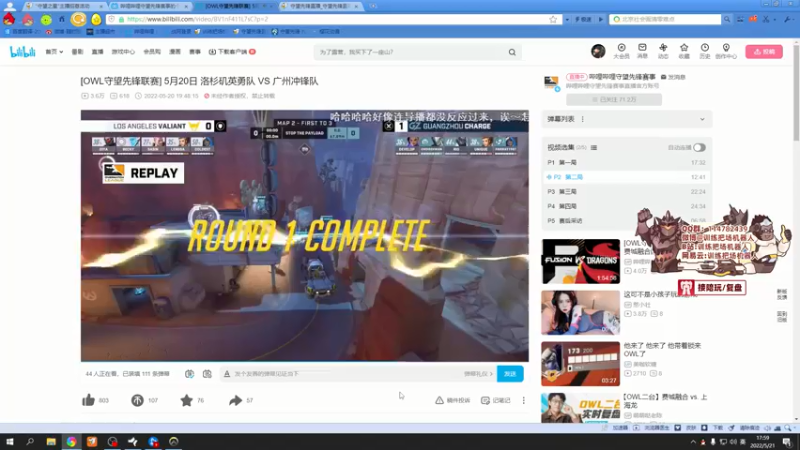800x450 pixels.
Task: Click the danmaku font style 'A' icon
Action: click(x=227, y=373)
